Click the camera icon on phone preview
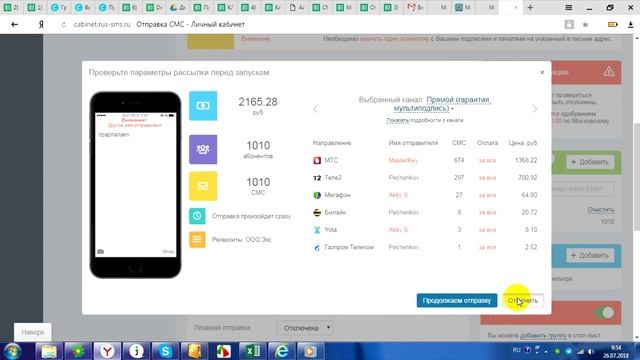This screenshot has height=360, width=640. [100, 251]
